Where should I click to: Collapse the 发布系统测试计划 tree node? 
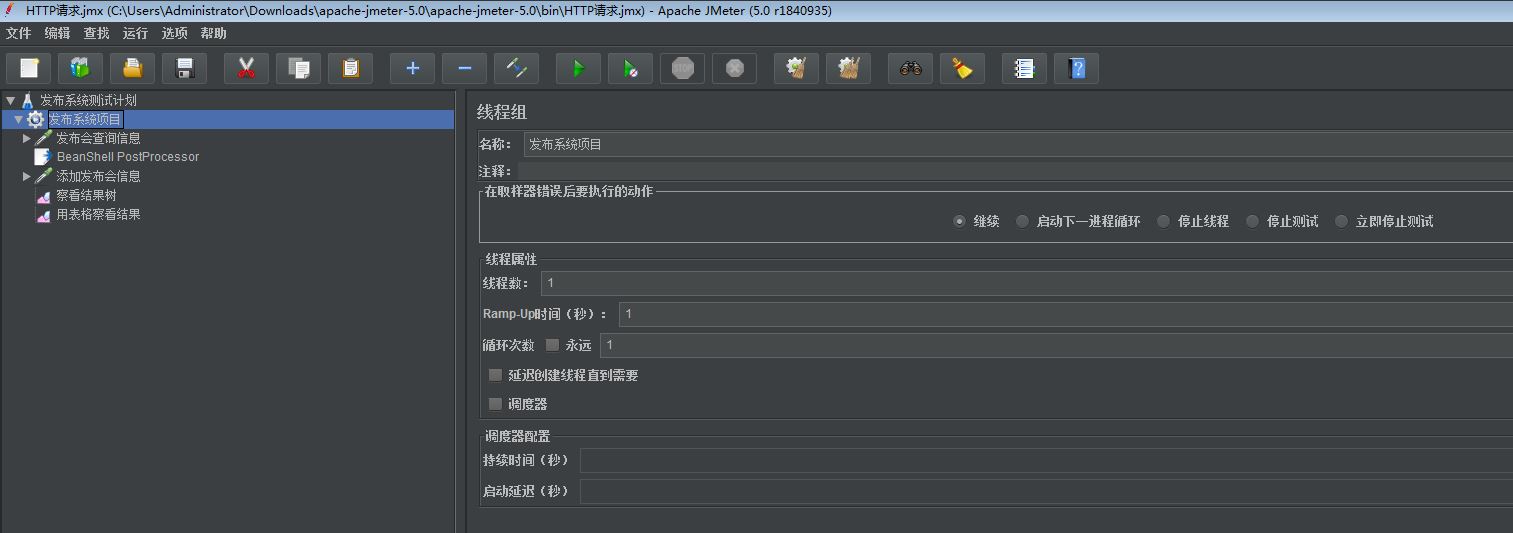pyautogui.click(x=10, y=100)
